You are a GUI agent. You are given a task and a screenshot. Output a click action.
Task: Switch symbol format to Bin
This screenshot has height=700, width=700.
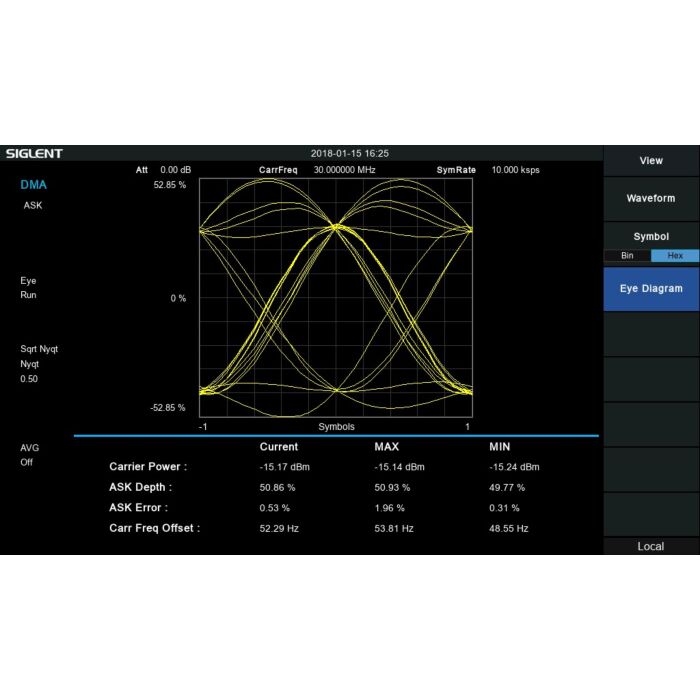pos(627,256)
